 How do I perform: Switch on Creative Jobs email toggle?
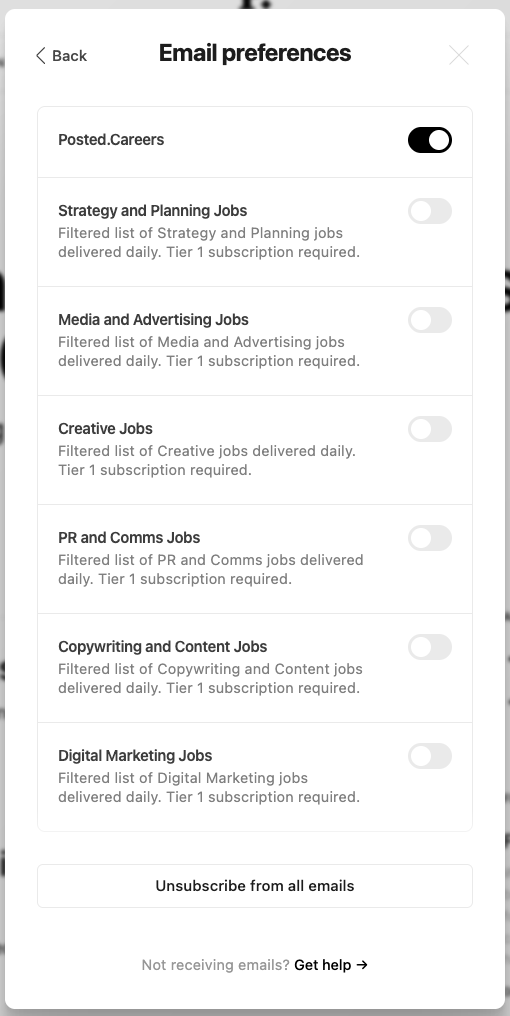coord(430,429)
